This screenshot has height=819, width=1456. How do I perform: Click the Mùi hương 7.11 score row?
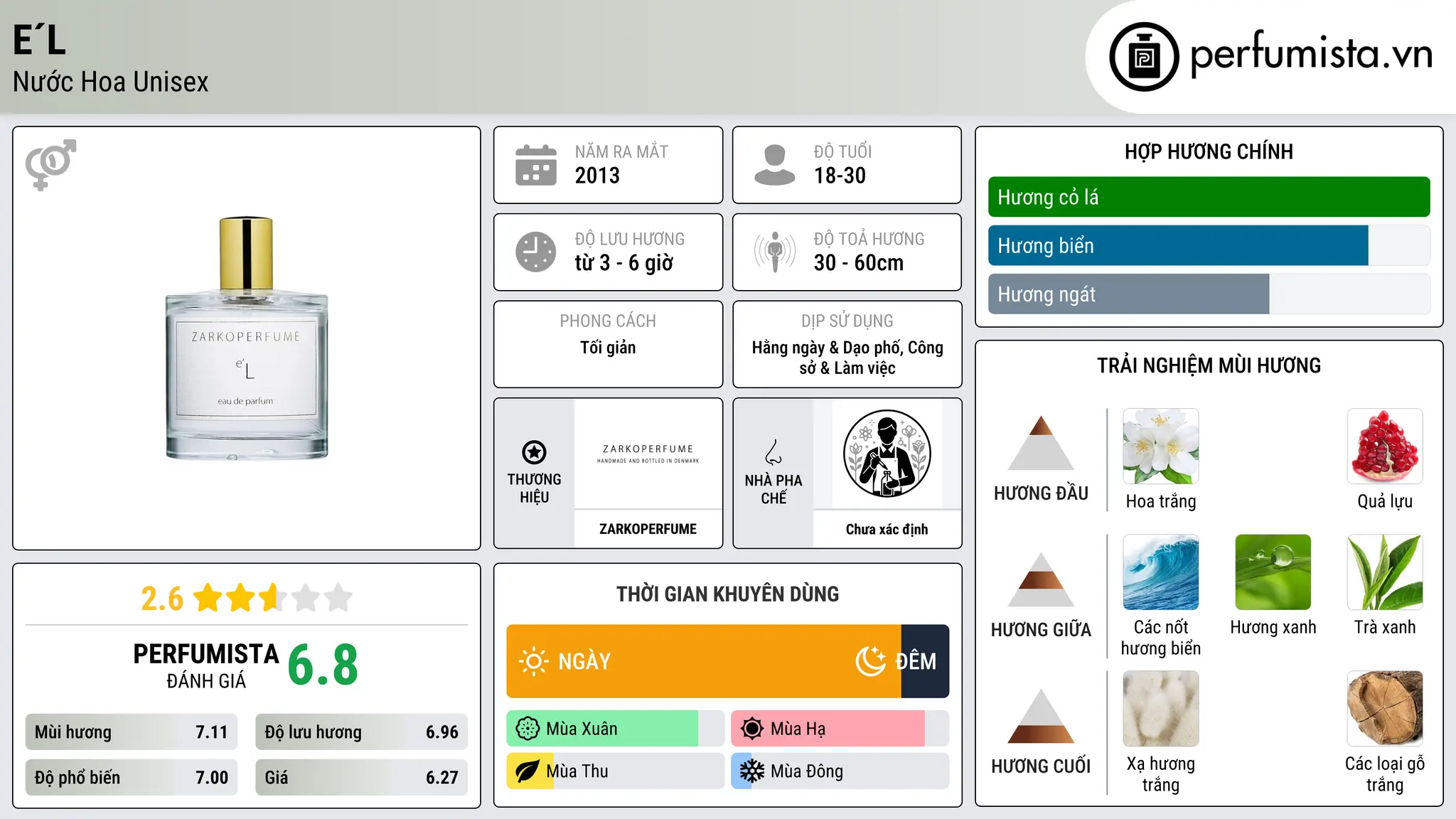[132, 732]
